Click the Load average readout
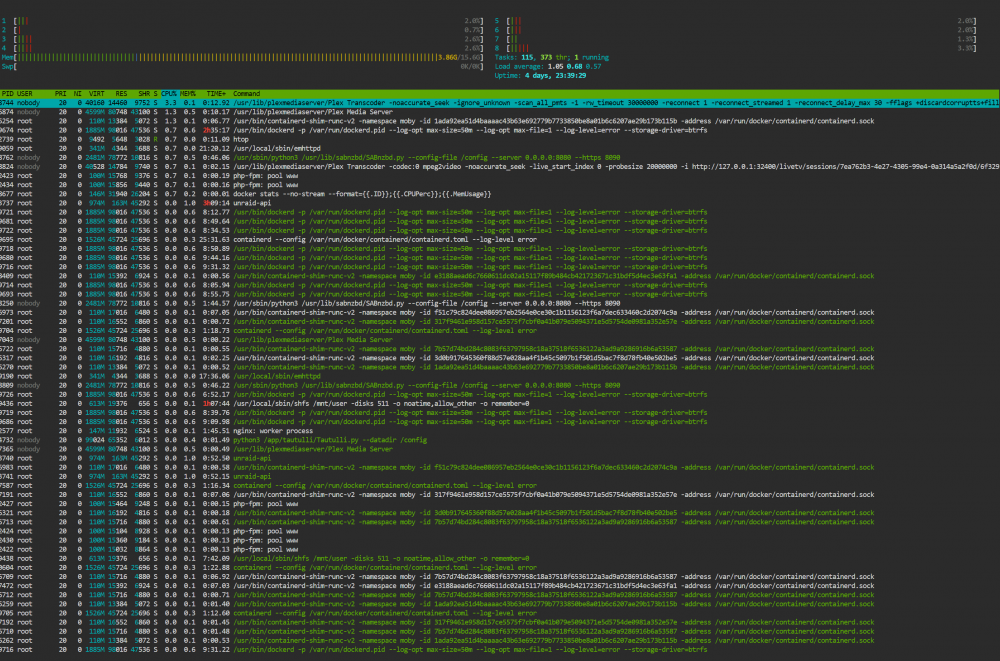Screen dimensions: 1000x661 coord(548,66)
